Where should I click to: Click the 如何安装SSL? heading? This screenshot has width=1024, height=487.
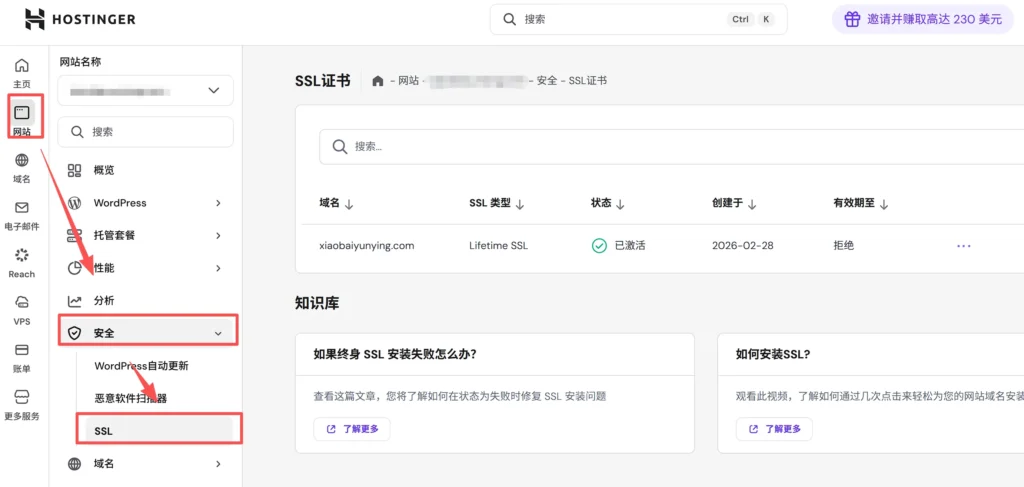(x=773, y=354)
